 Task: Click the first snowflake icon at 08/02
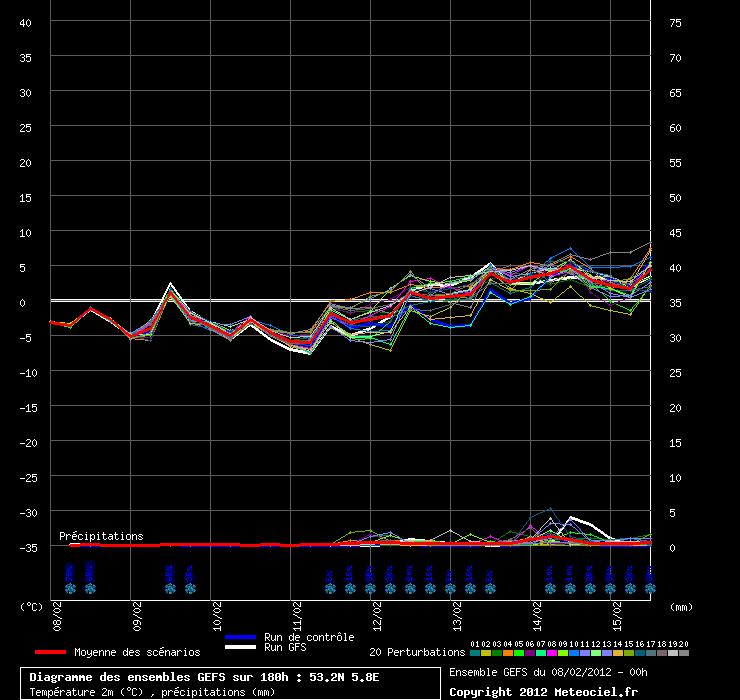[70, 589]
